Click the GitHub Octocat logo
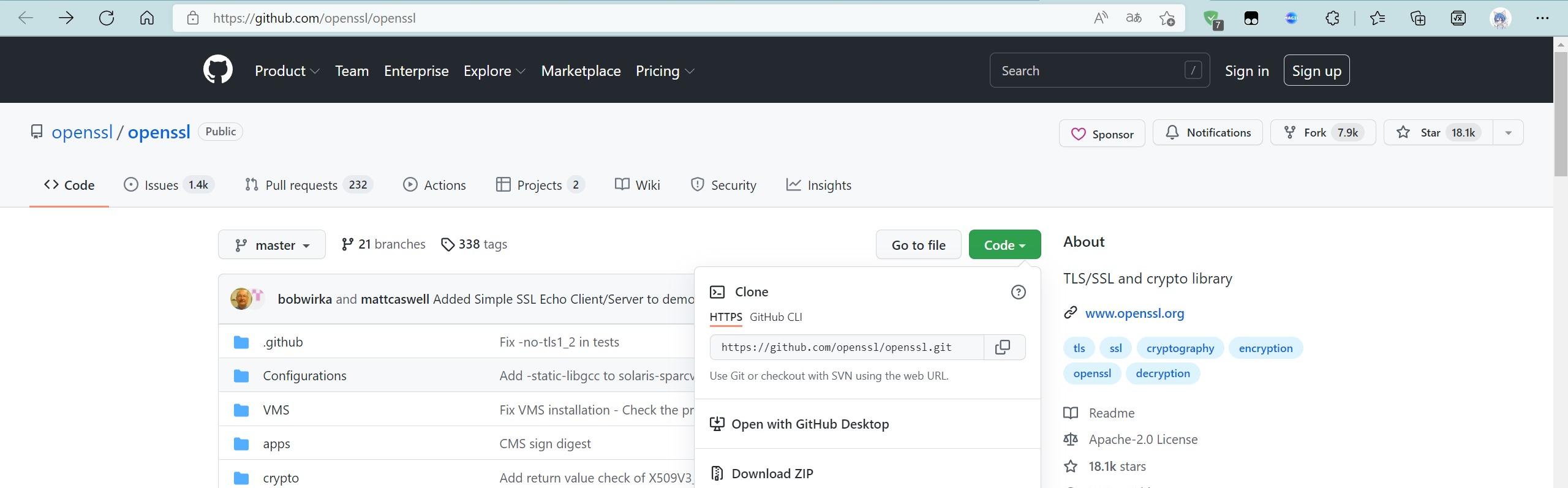1568x488 pixels. click(x=218, y=70)
